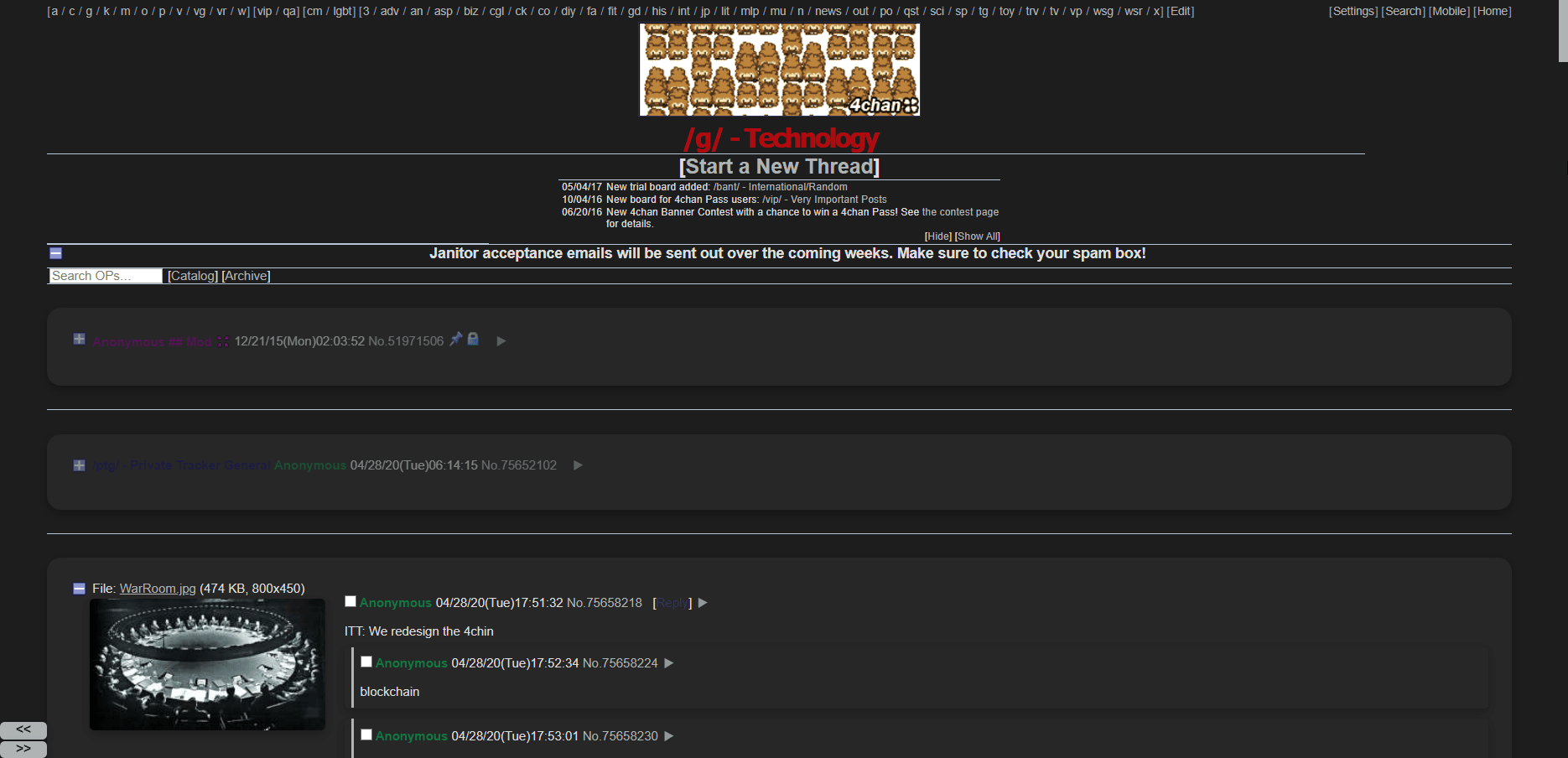1568x758 pixels.
Task: Open the post menu arrow on post No.75658218
Action: click(704, 602)
